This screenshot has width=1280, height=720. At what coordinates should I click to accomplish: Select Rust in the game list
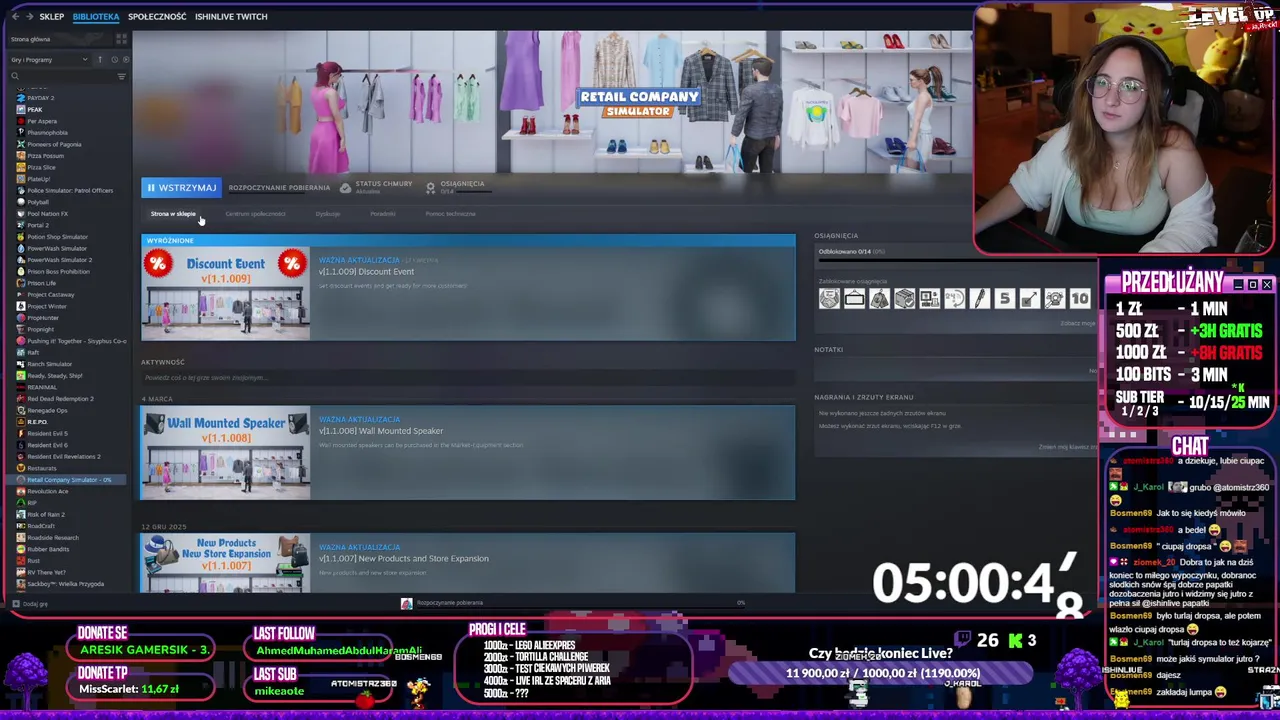(33, 561)
